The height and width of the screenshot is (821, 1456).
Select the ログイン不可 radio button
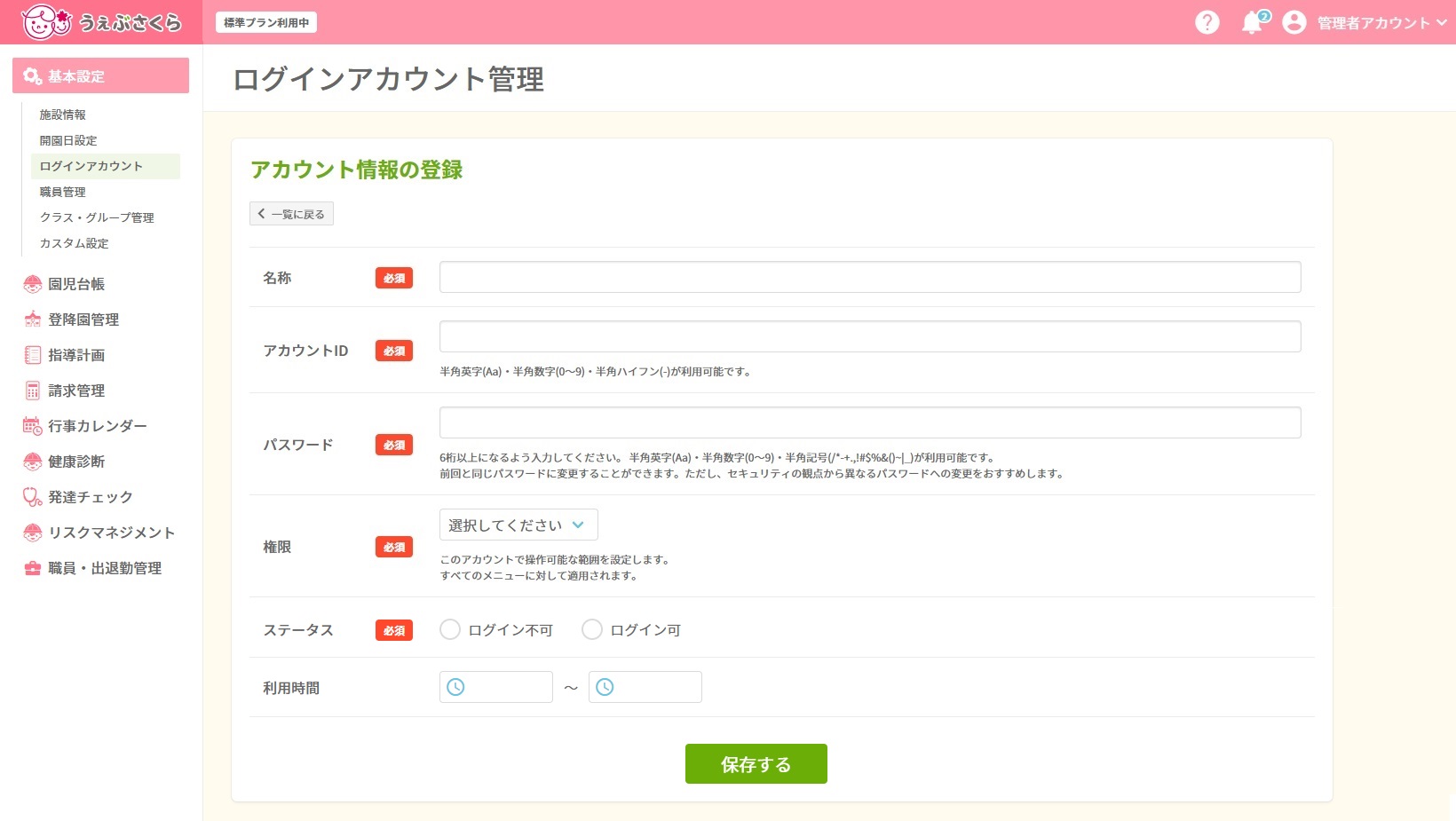coord(450,629)
